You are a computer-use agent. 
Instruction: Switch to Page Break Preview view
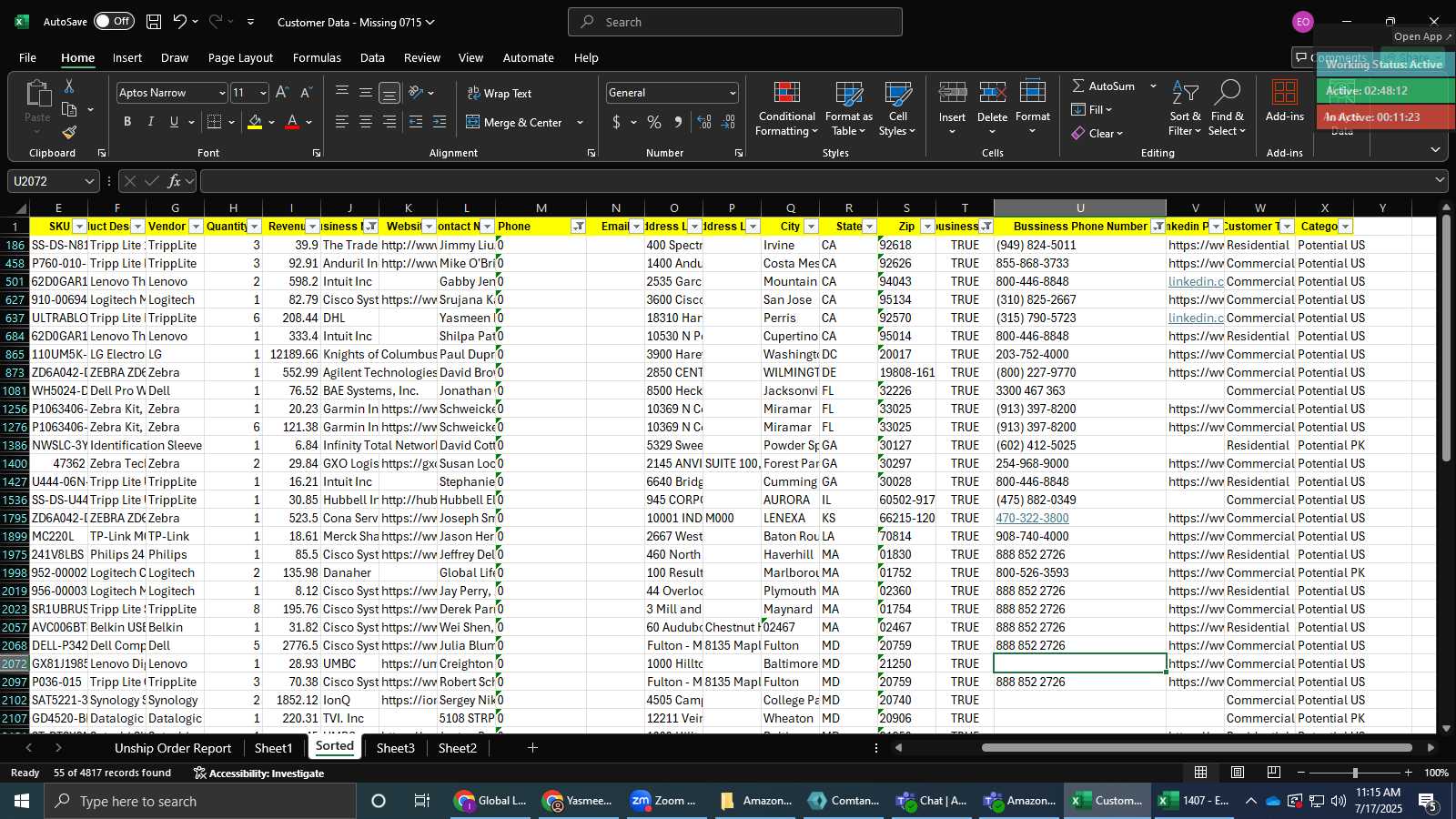tap(1274, 773)
